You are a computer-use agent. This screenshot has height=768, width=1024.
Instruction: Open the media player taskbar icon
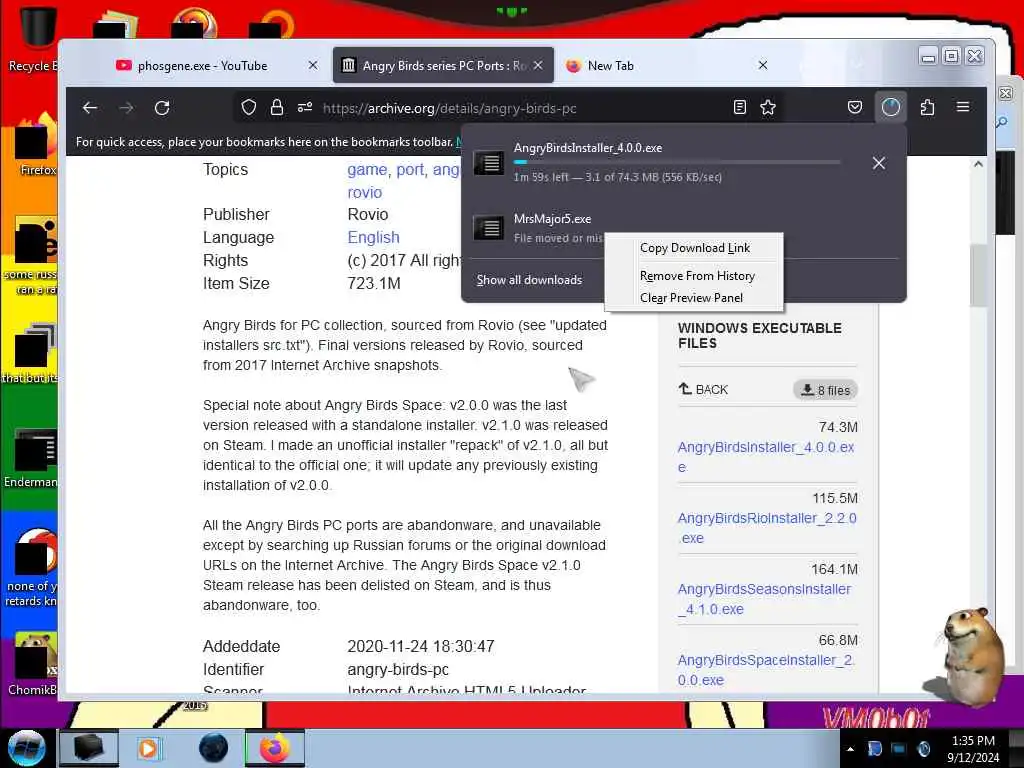coord(149,748)
